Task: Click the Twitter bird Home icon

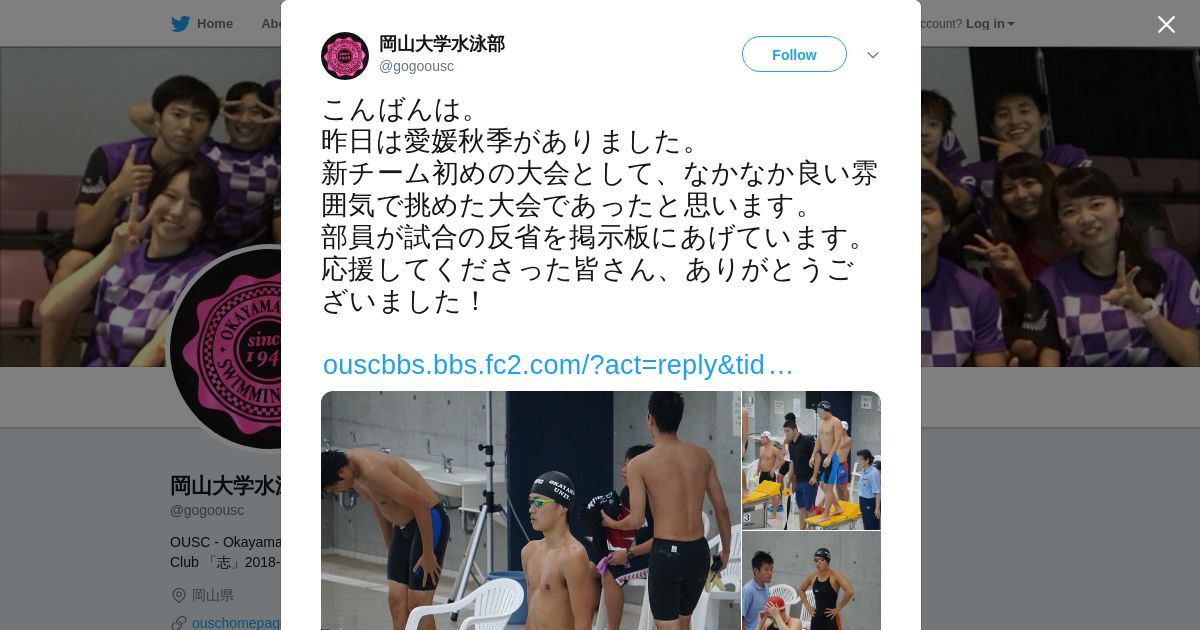Action: [180, 24]
